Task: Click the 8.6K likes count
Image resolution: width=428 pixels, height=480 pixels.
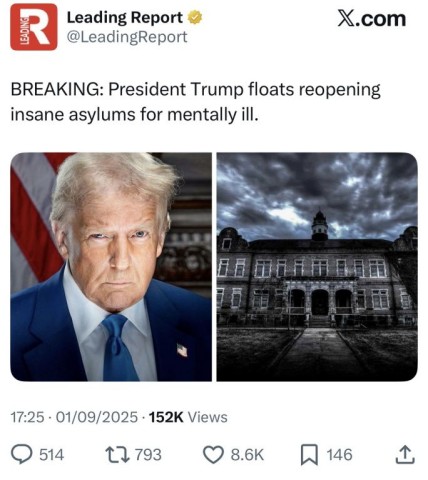Action: (x=247, y=455)
